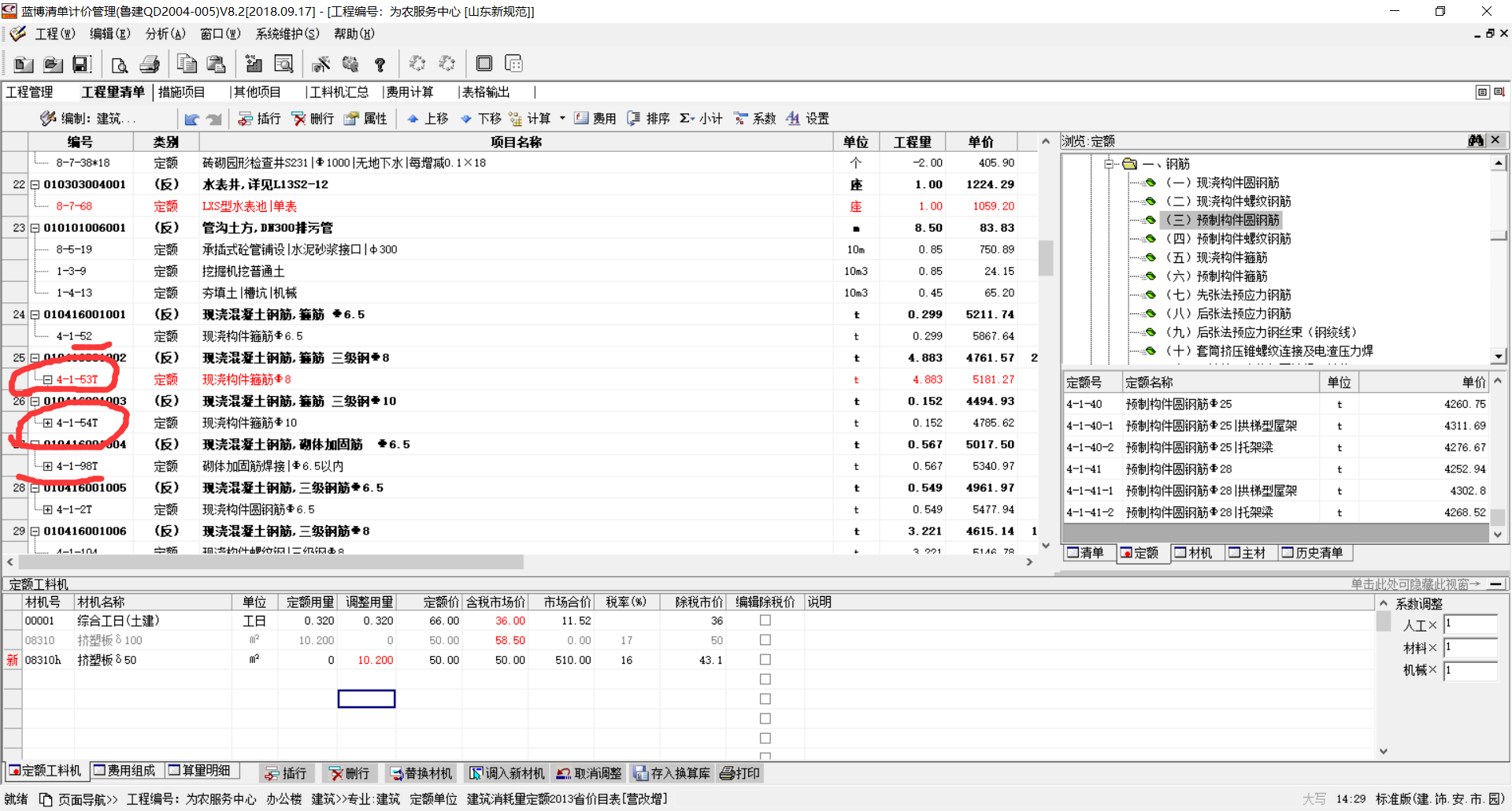Select quota row 4-1-41 预制构件圆钢筋Φ28
This screenshot has width=1512, height=811.
pos(1276,469)
